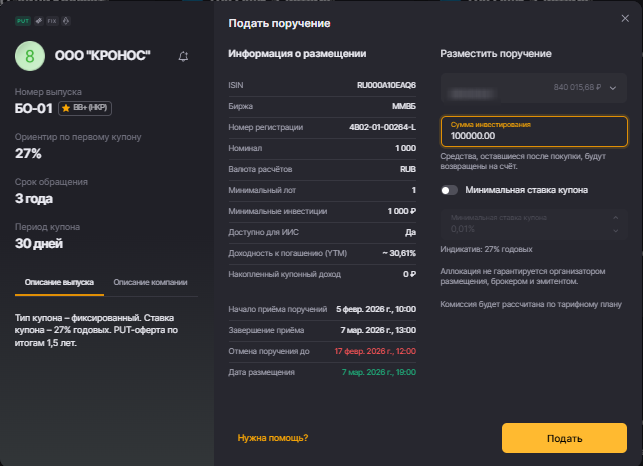This screenshot has width=643, height=466.
Task: Click the registration number 4B02-01-00264-L
Action: (382, 127)
